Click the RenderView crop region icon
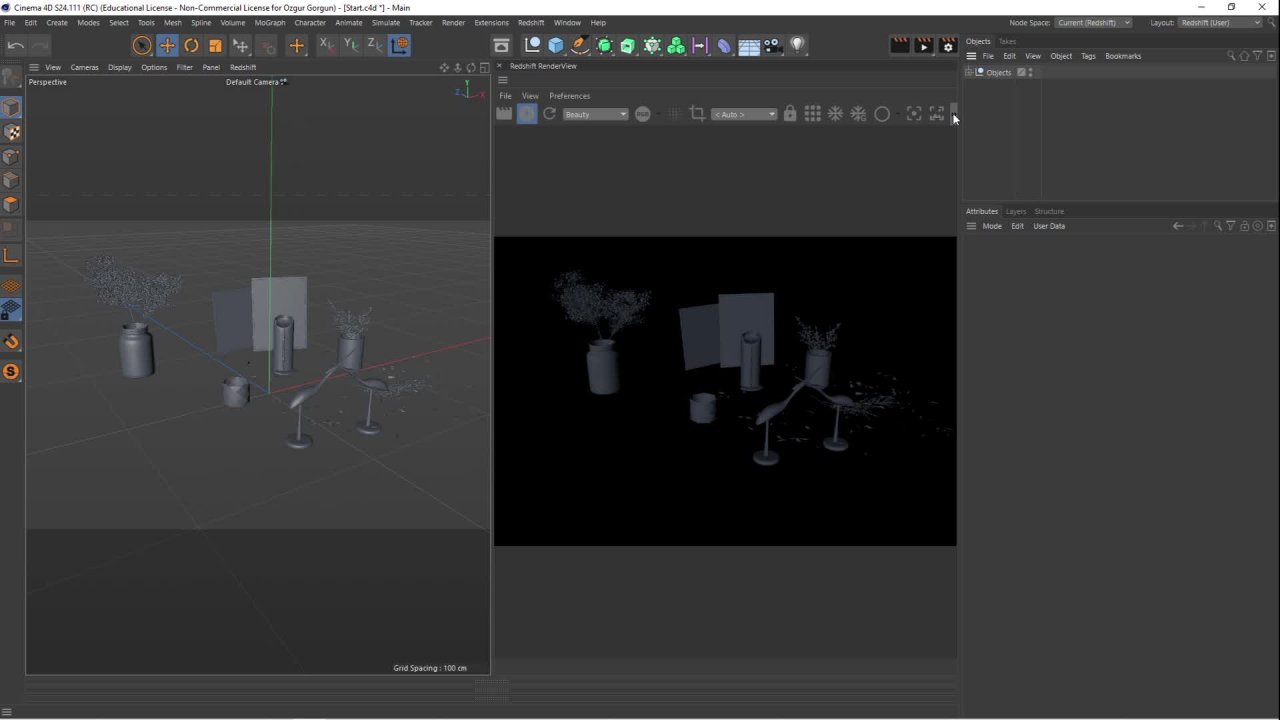 tap(697, 114)
